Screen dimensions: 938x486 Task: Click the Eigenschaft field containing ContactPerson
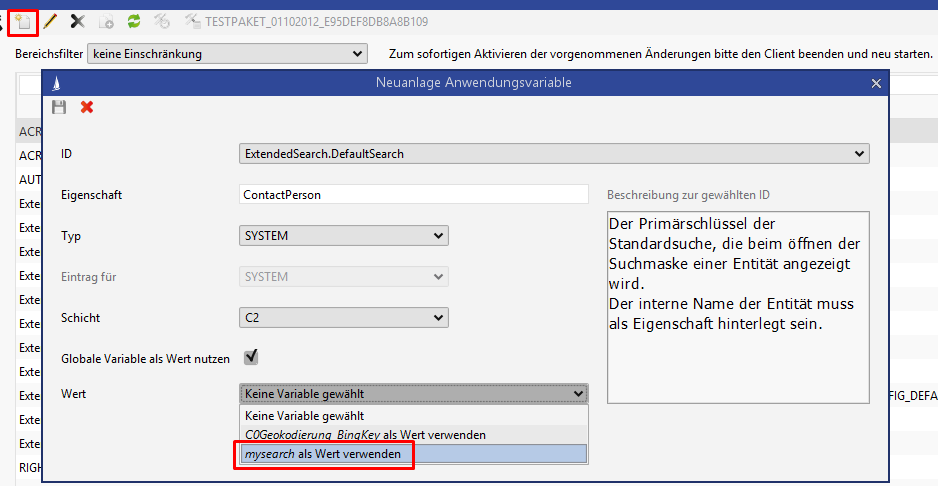[414, 195]
